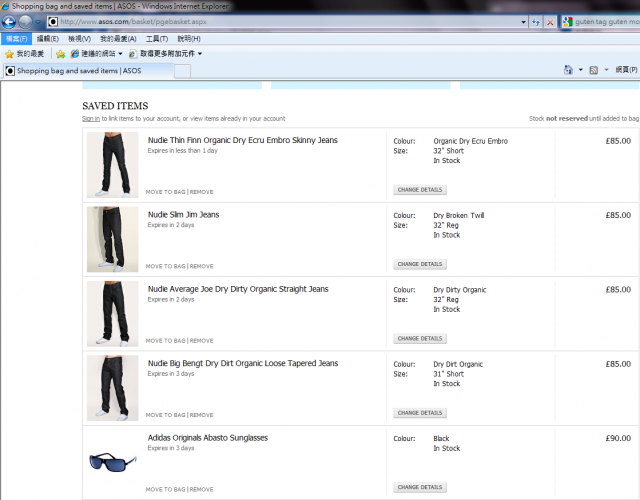Remove Nudie Thin Finn jeans from saved items
The width and height of the screenshot is (640, 500).
202,192
